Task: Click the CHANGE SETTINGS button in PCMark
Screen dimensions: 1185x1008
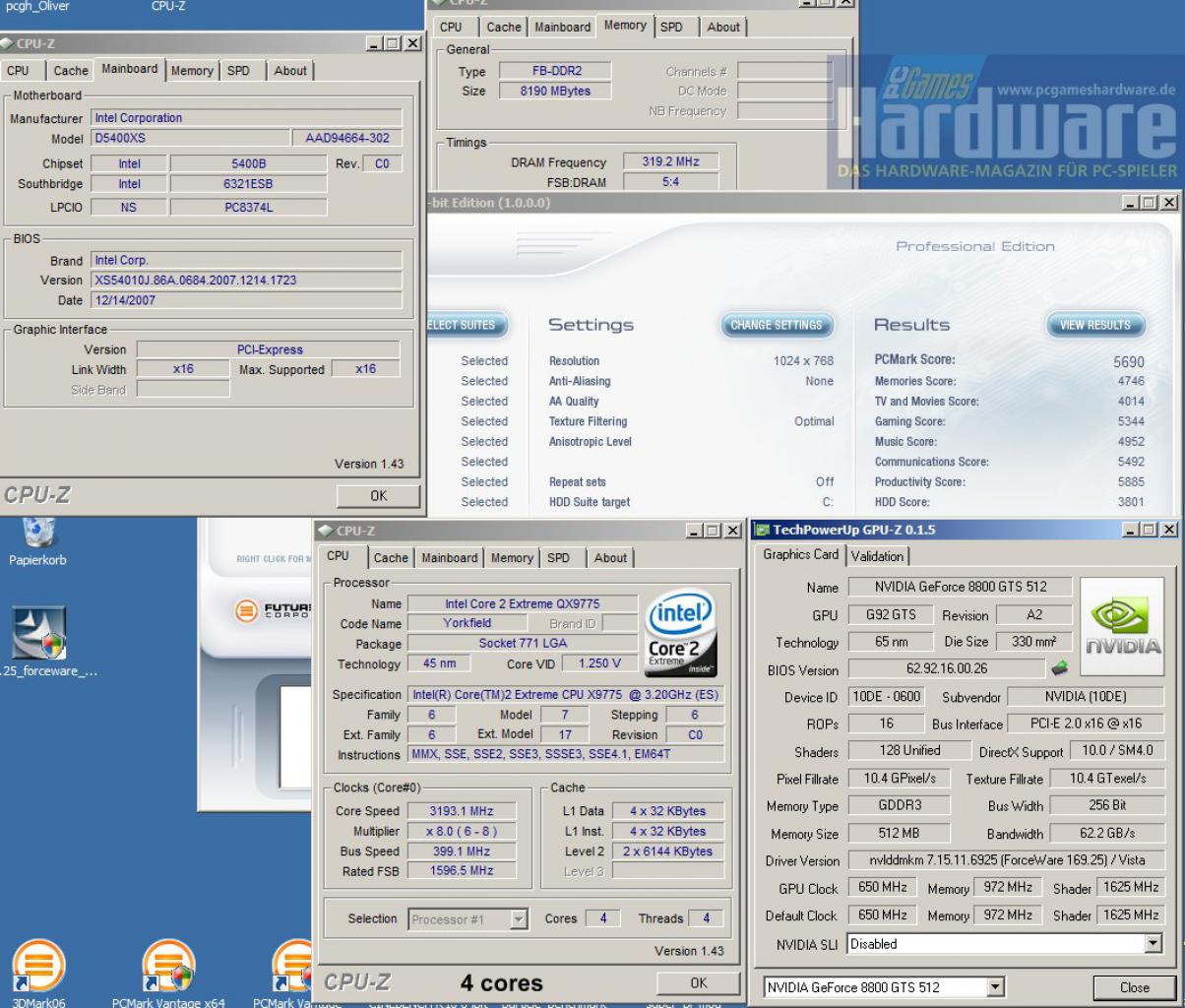Action: [x=777, y=325]
